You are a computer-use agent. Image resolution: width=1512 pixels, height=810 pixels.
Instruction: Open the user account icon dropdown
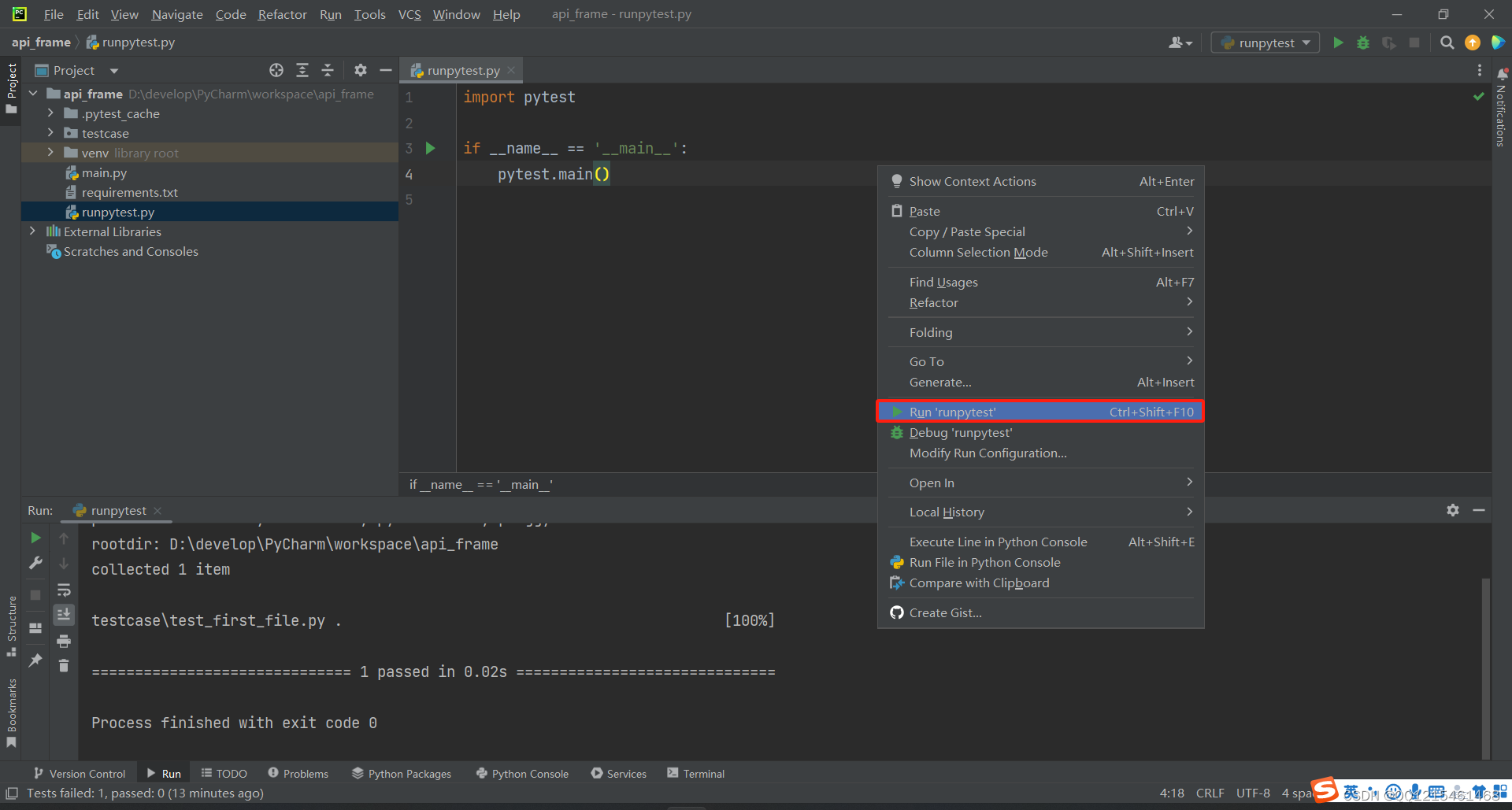click(x=1180, y=43)
